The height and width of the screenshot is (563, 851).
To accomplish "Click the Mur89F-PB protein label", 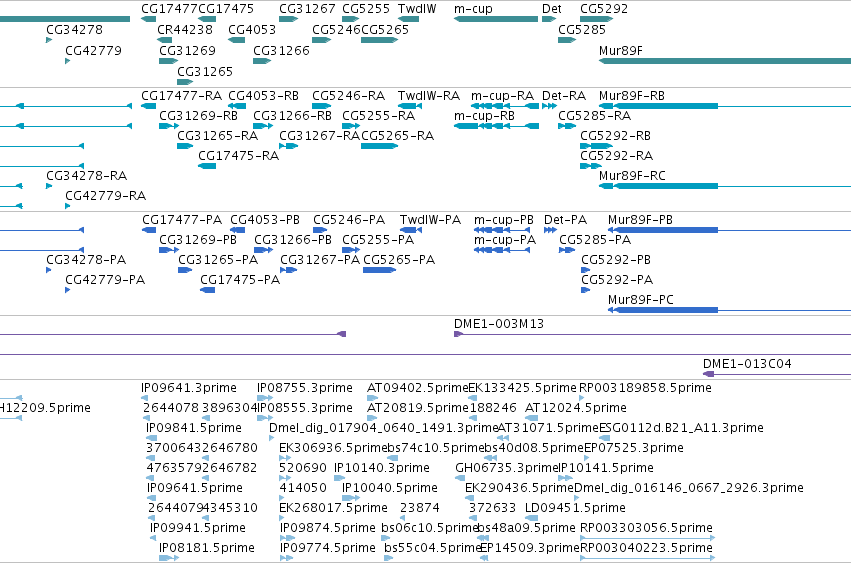I will point(640,220).
